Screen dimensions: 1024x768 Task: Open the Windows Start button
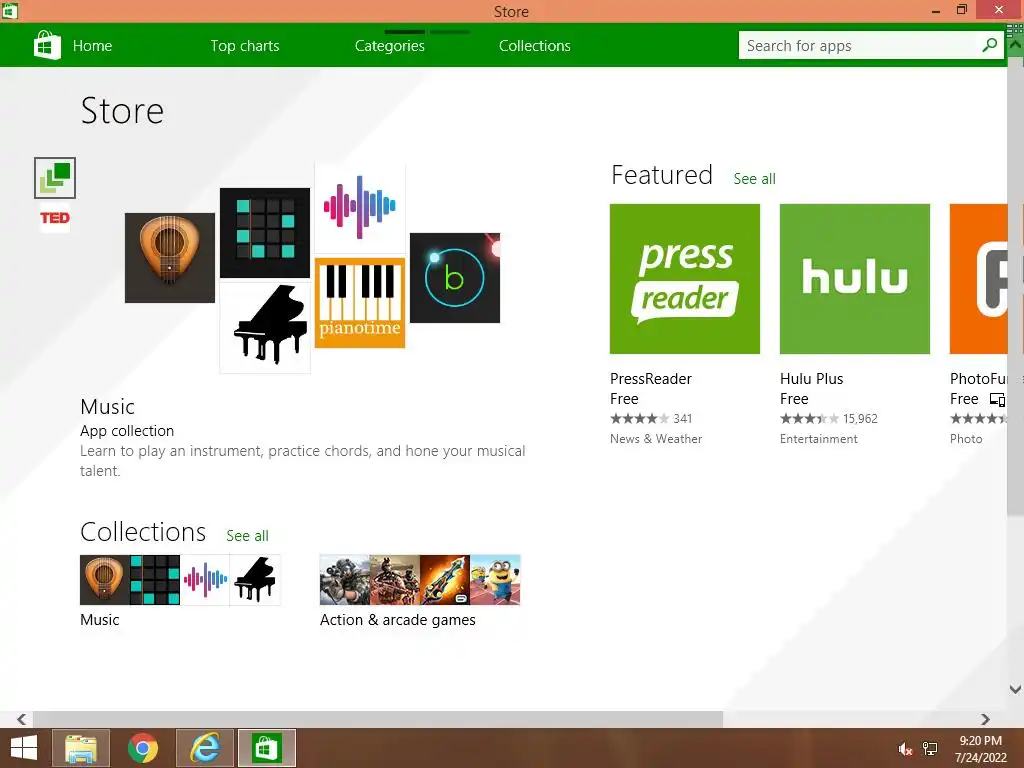pyautogui.click(x=24, y=748)
